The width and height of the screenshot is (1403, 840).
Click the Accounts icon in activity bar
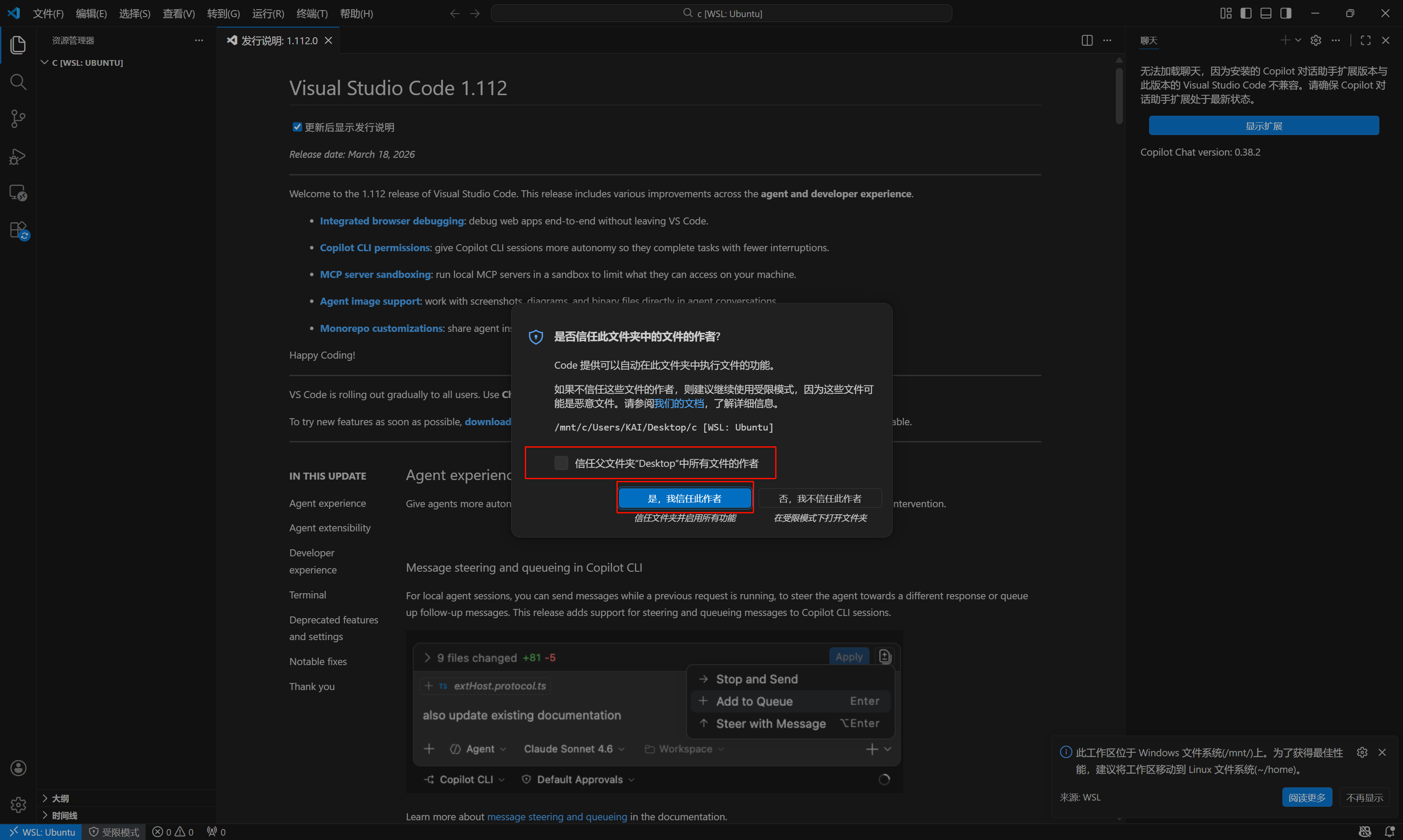[18, 768]
